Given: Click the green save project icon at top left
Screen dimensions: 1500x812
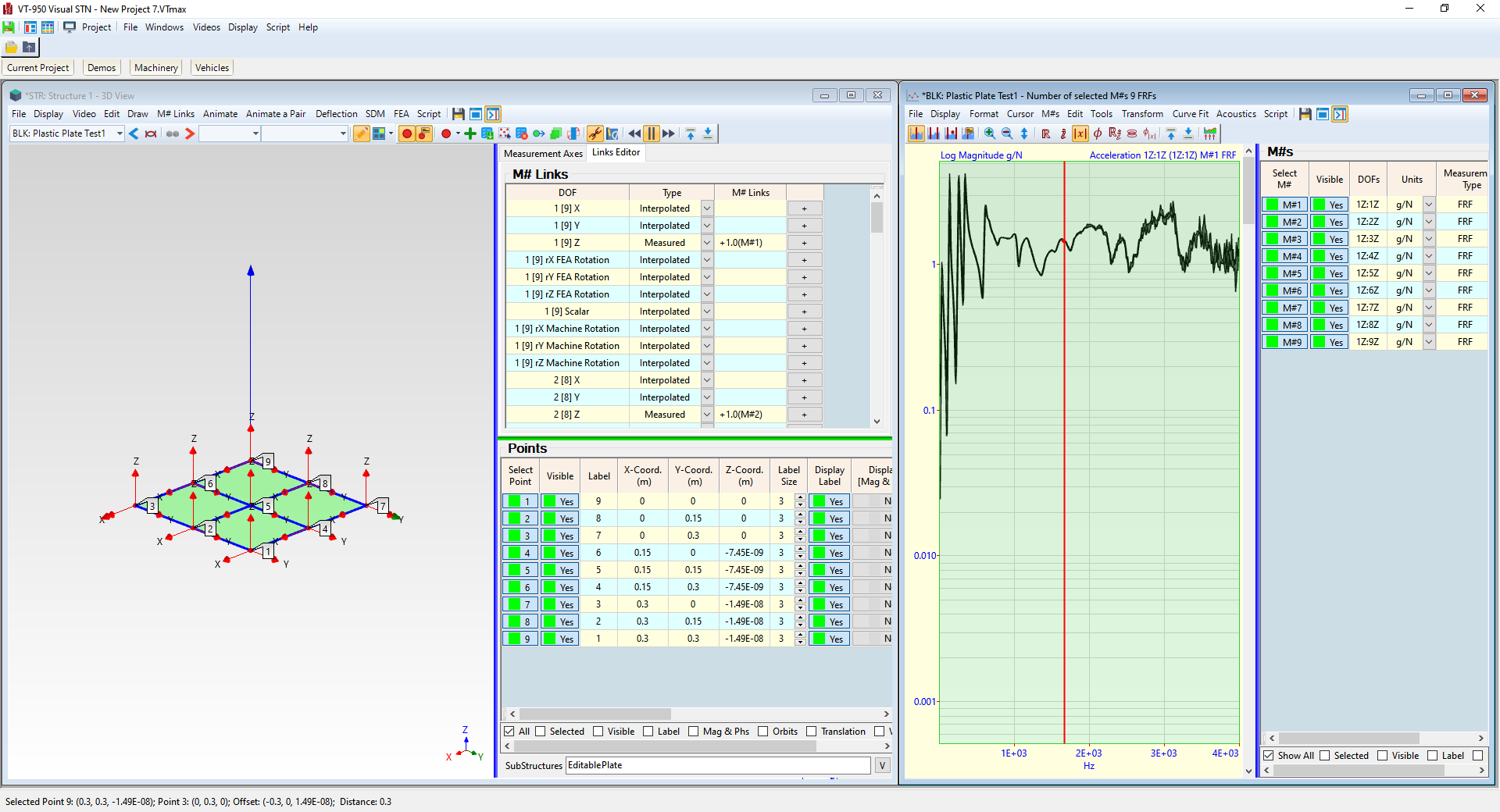Looking at the screenshot, I should [9, 27].
